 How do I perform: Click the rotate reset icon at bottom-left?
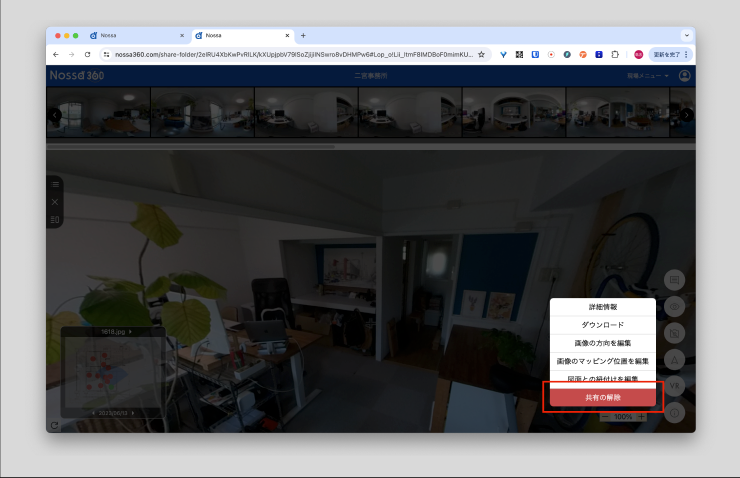(54, 425)
